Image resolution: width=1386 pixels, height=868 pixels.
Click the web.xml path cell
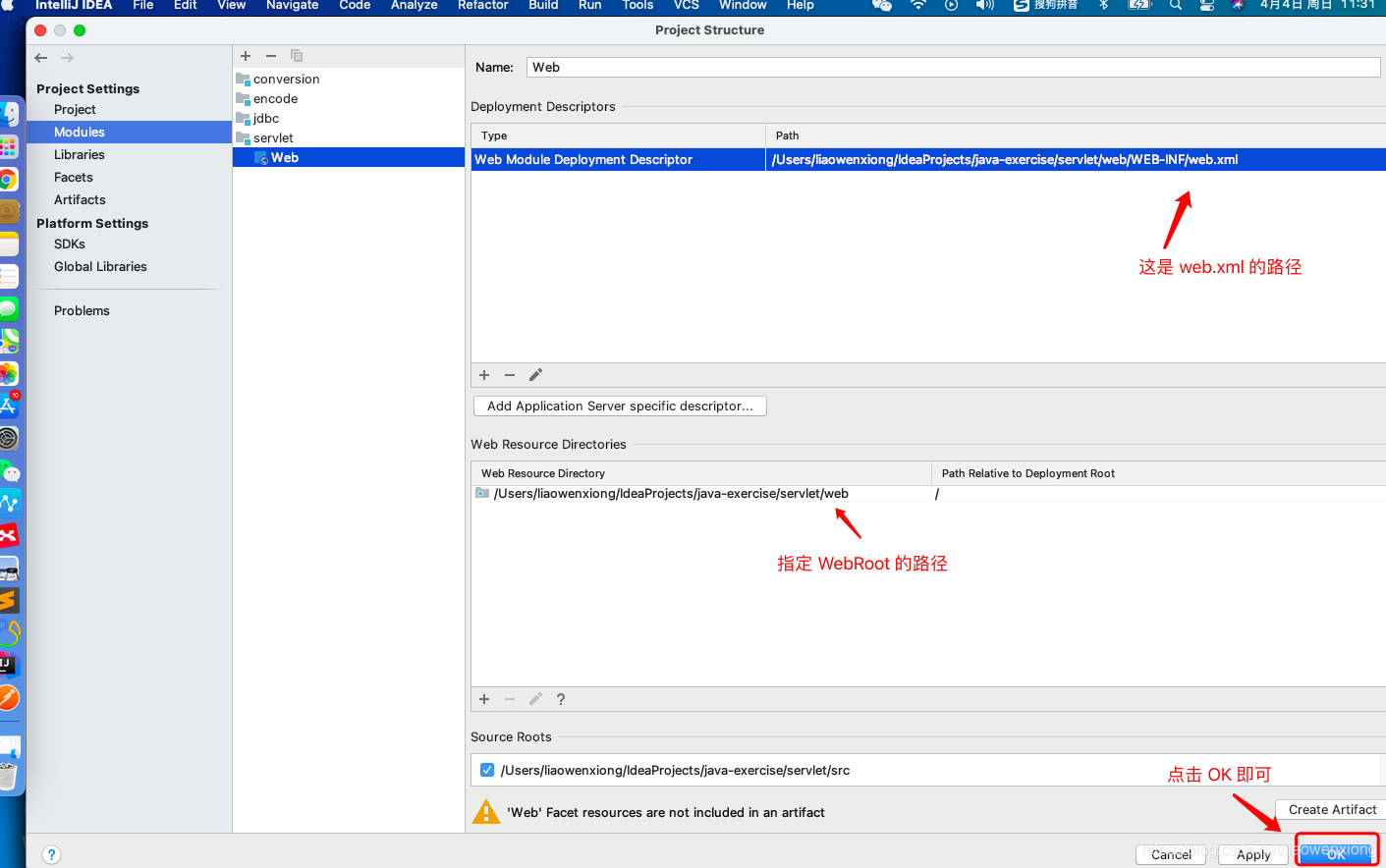click(1076, 159)
